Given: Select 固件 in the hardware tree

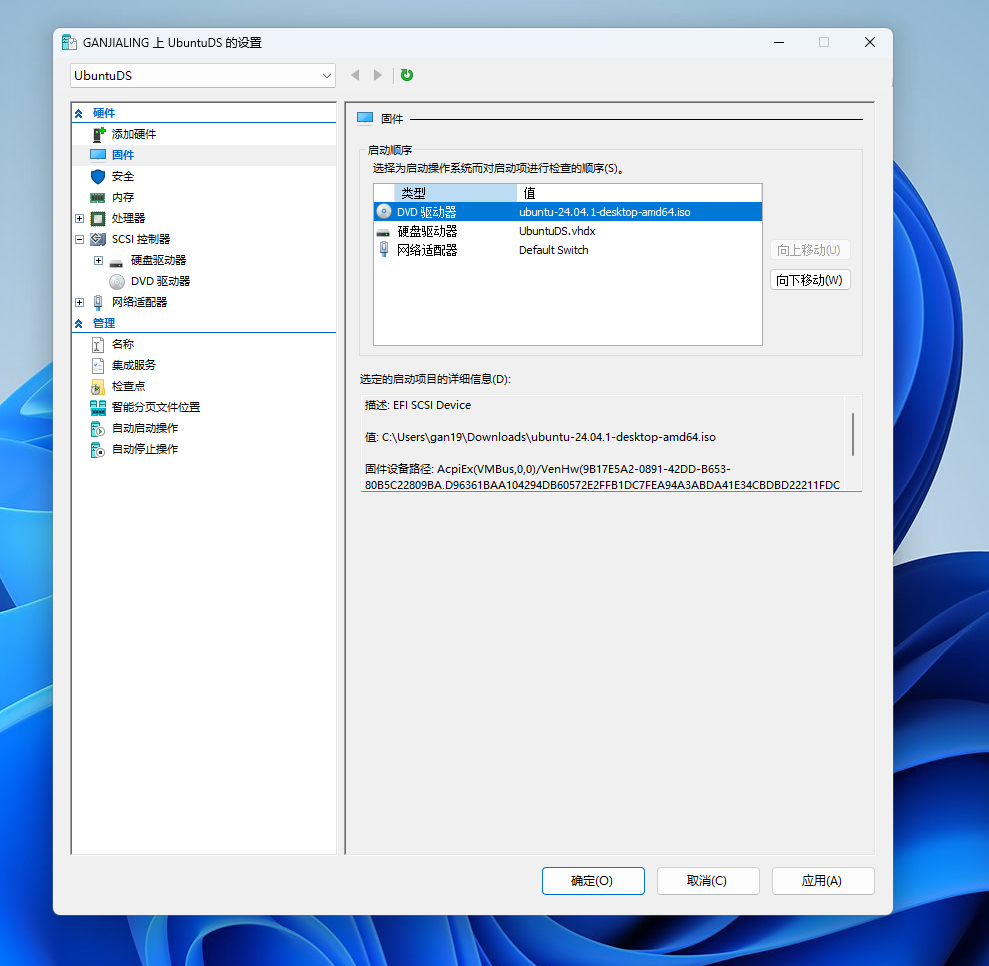Looking at the screenshot, I should (123, 155).
